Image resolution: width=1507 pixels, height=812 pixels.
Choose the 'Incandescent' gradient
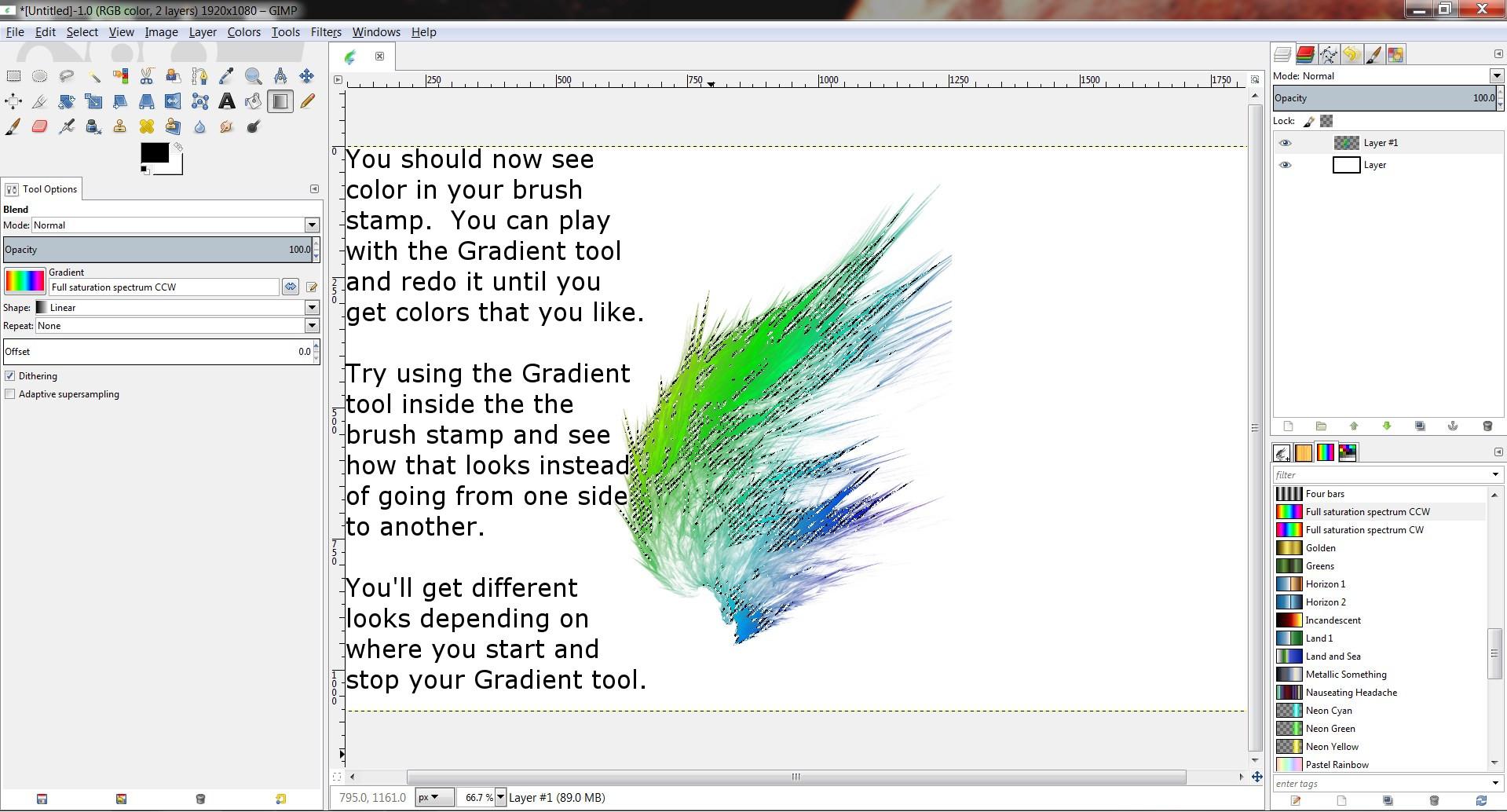click(1380, 620)
